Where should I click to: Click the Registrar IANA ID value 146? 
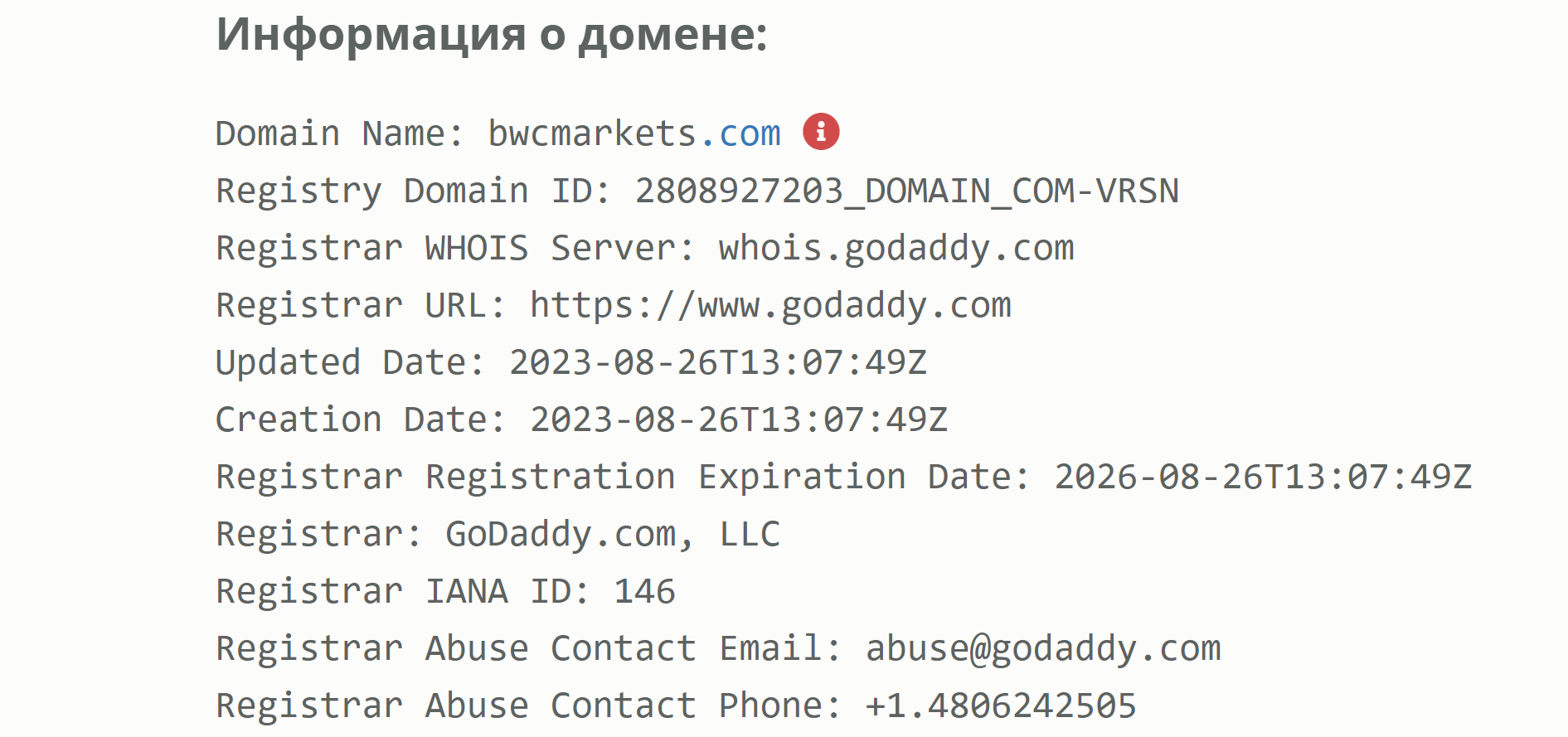pyautogui.click(x=644, y=592)
